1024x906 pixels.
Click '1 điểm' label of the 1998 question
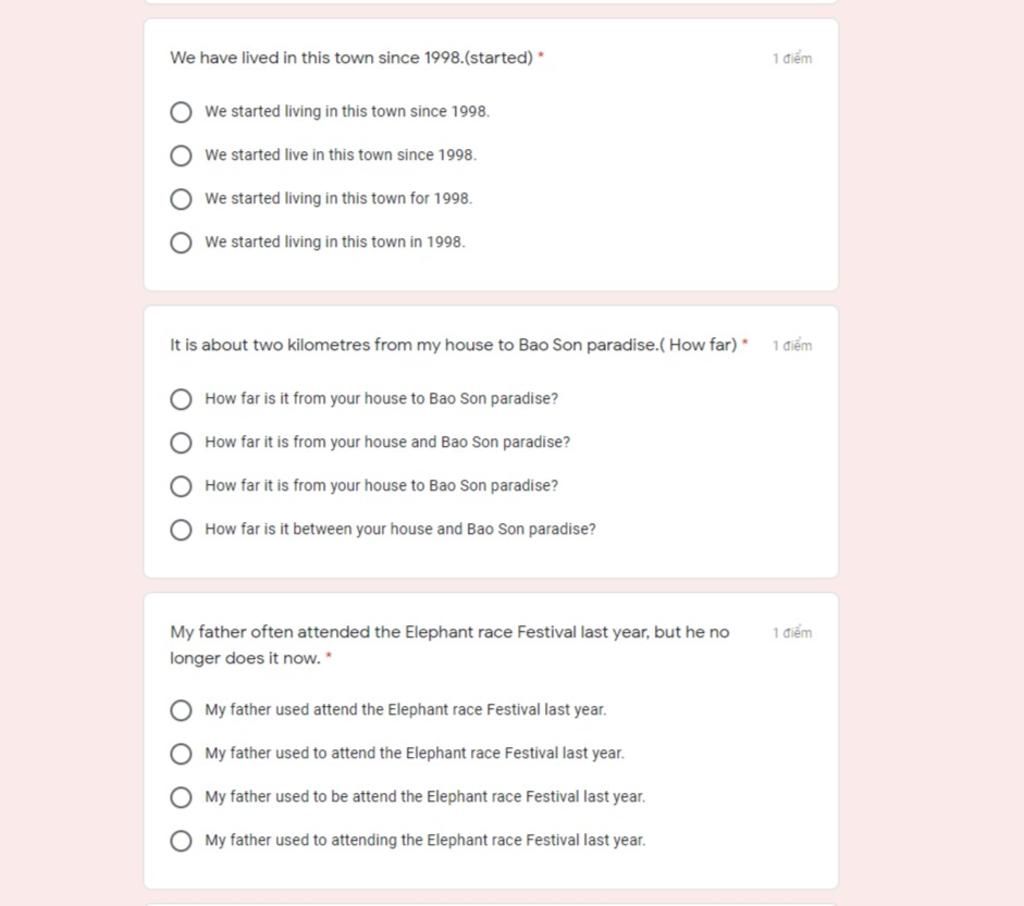tap(792, 59)
